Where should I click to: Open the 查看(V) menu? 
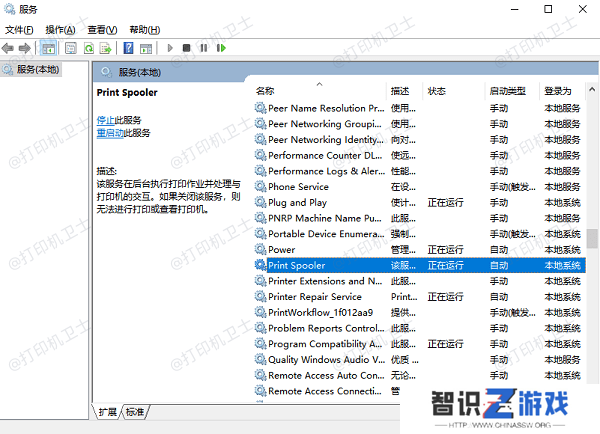point(102,30)
